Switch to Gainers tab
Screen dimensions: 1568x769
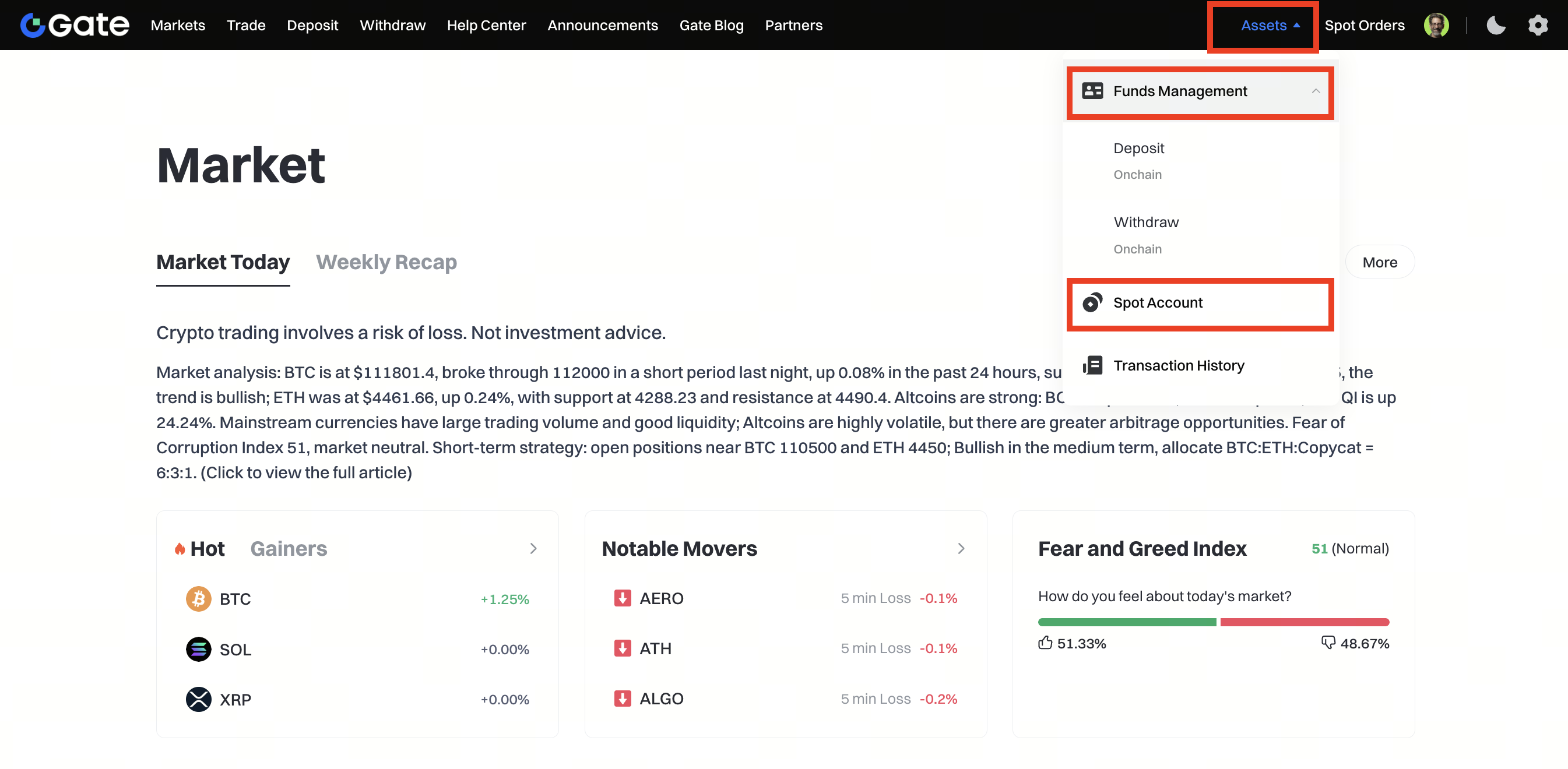click(289, 548)
